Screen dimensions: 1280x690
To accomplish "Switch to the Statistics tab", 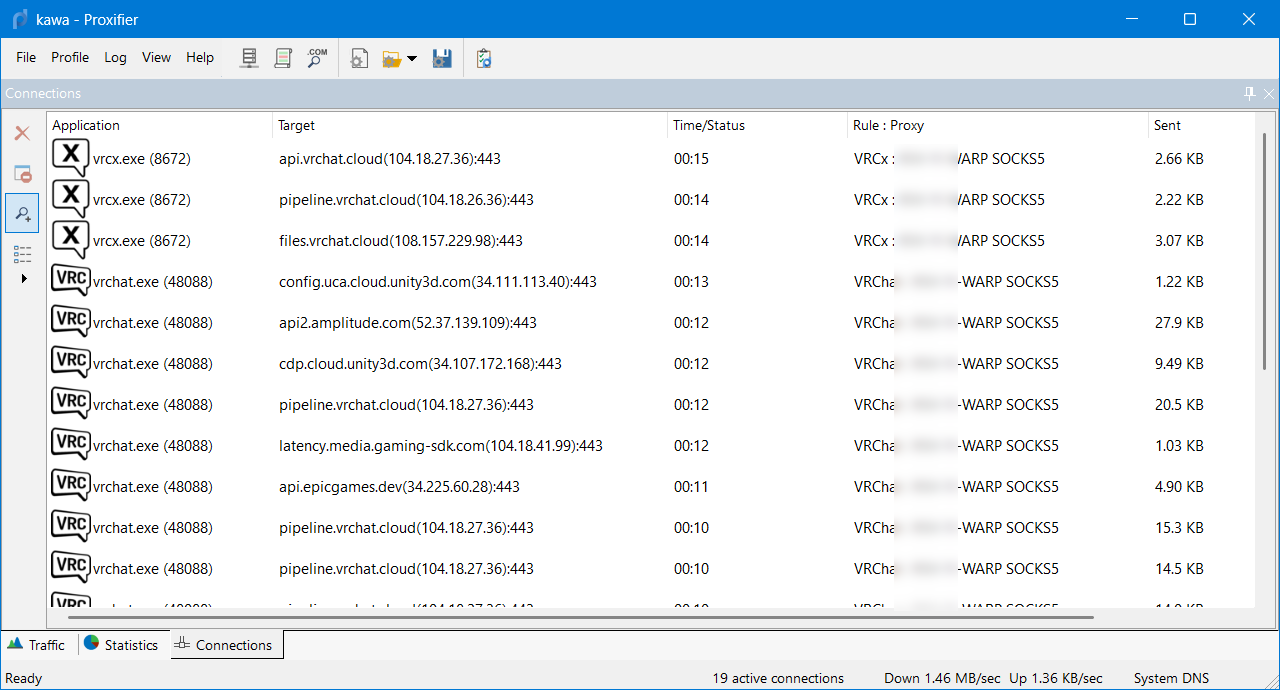I will pyautogui.click(x=121, y=645).
